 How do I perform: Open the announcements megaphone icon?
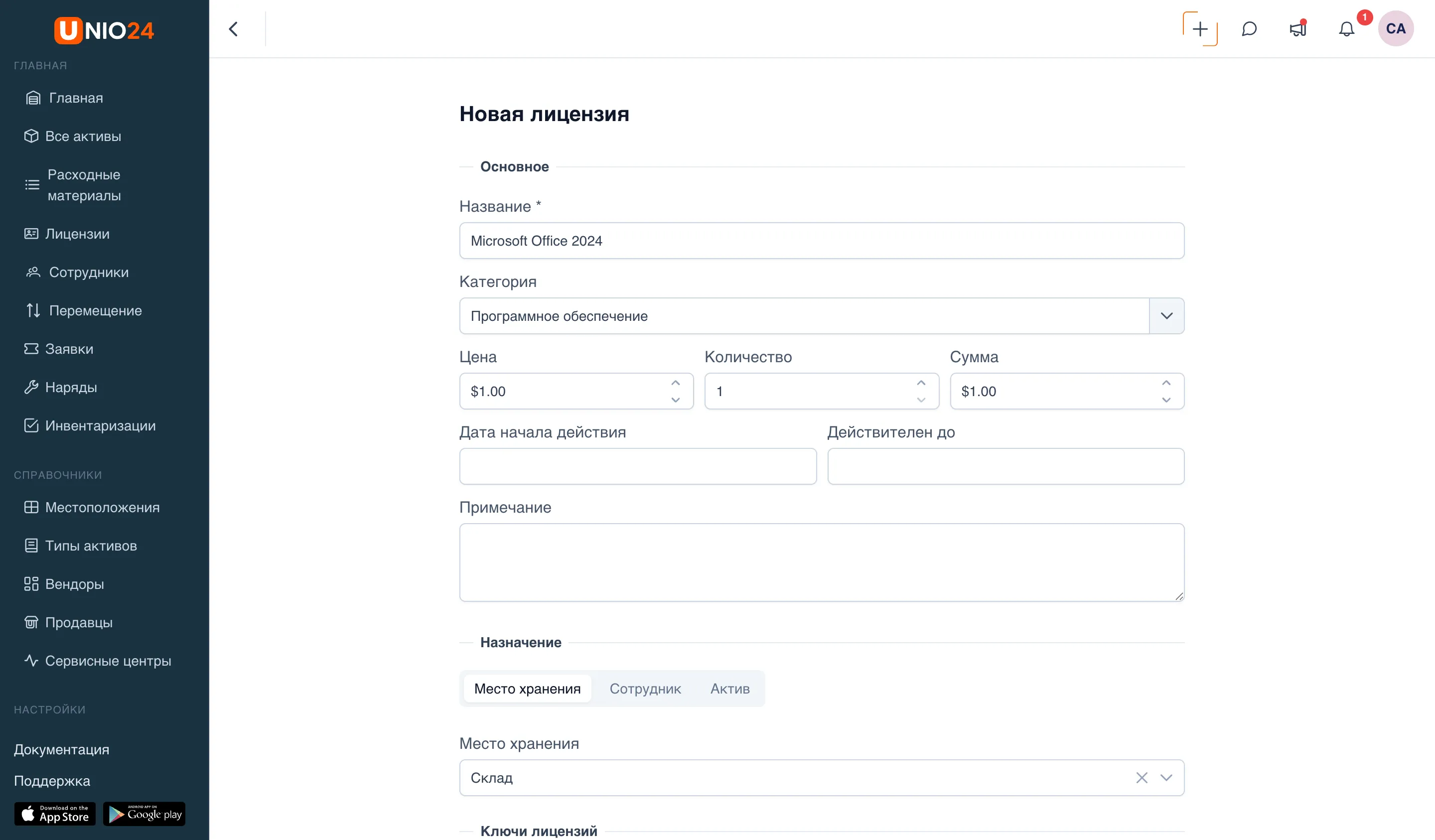tap(1298, 29)
